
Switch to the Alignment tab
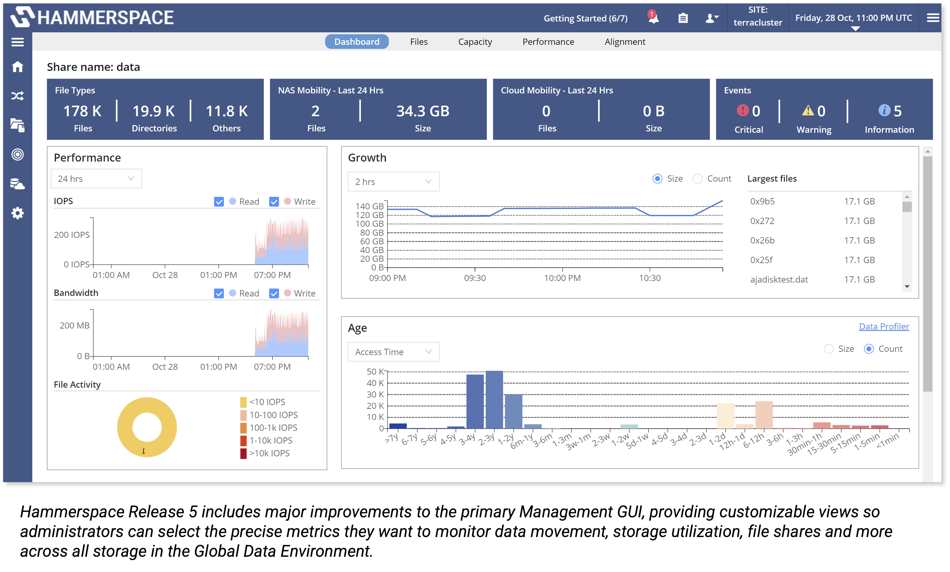[625, 42]
